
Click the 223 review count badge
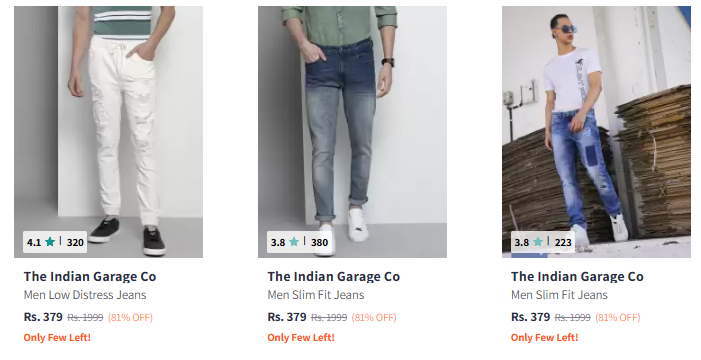563,242
